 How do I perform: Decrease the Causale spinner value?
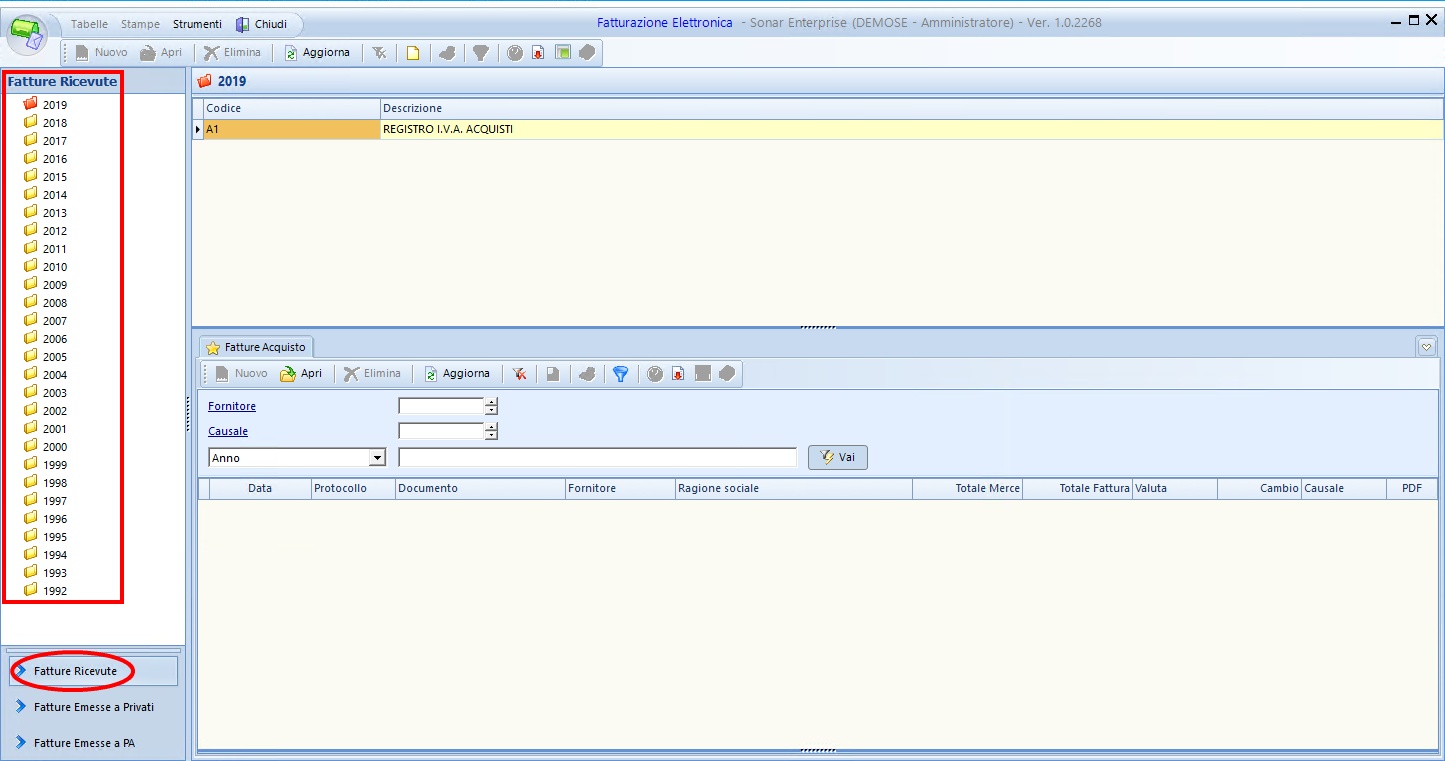[x=491, y=436]
